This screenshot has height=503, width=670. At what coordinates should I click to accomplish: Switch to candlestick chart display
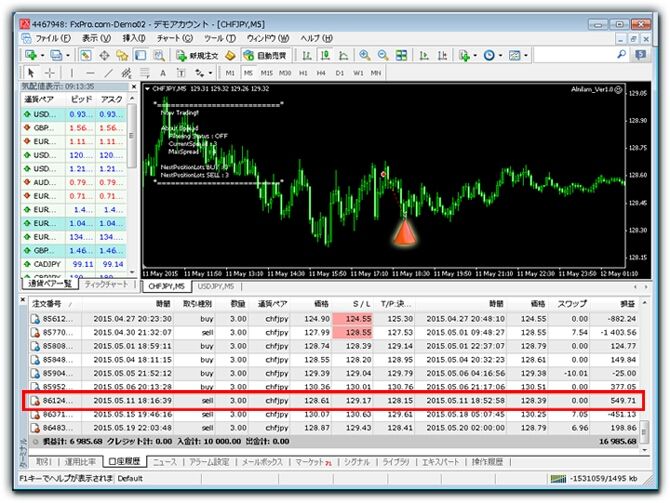click(x=325, y=56)
